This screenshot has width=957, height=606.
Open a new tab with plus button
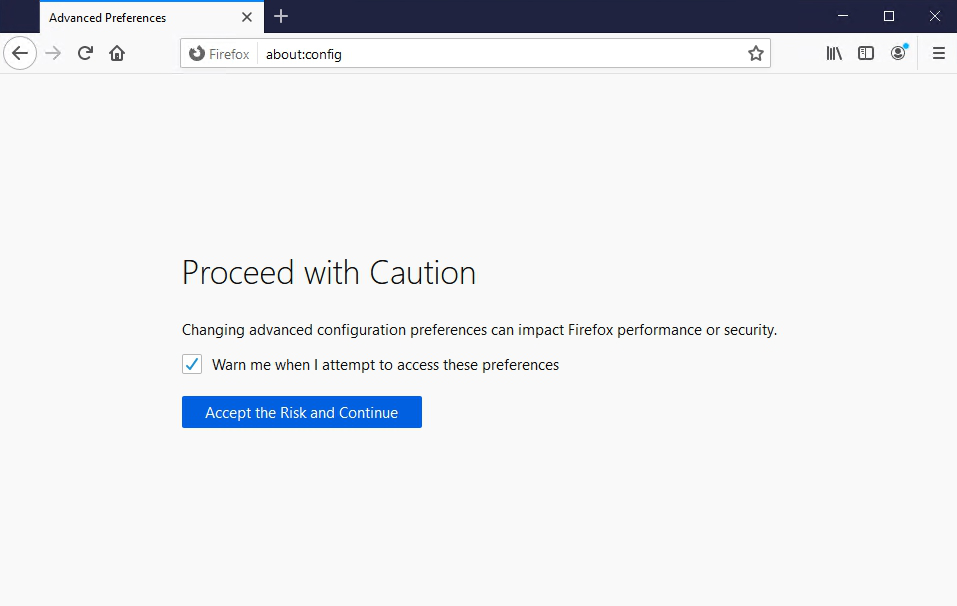tap(281, 16)
